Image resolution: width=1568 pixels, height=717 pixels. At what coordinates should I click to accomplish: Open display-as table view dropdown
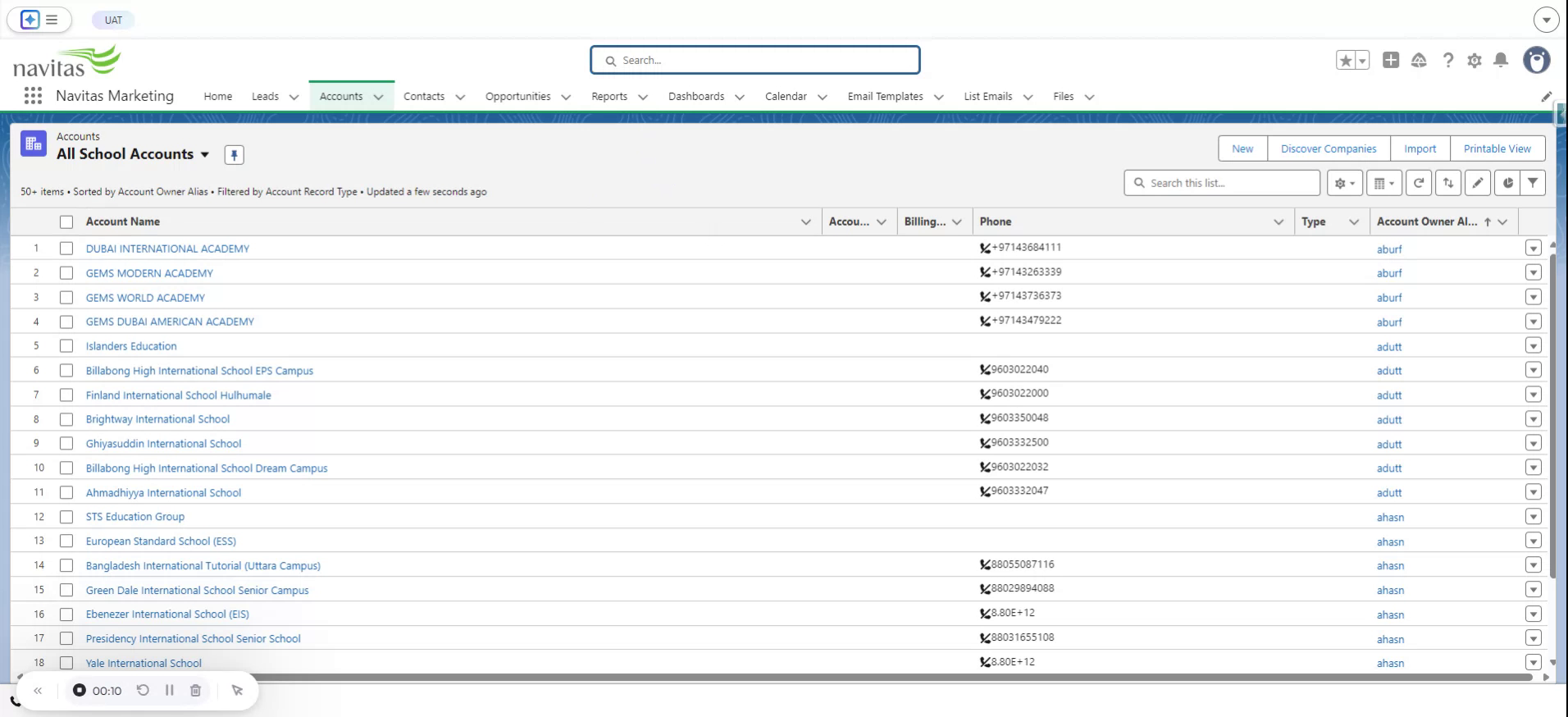pyautogui.click(x=1383, y=183)
